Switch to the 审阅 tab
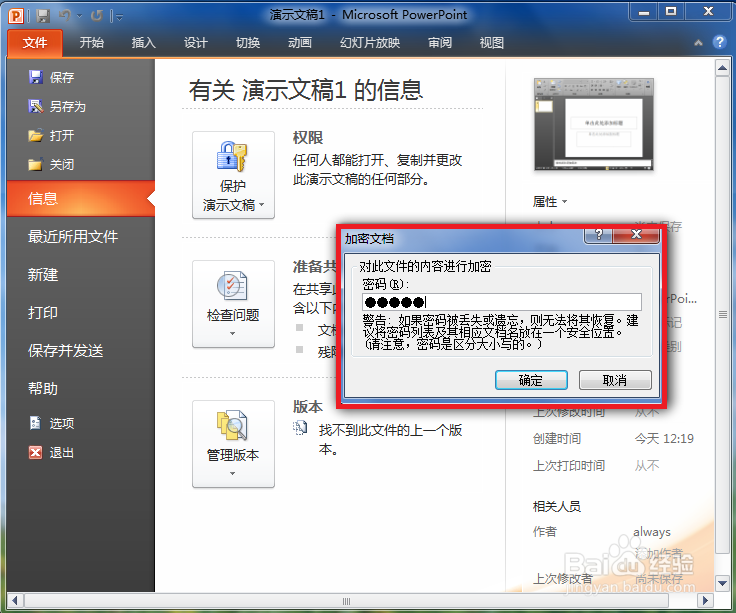The image size is (736, 613). click(440, 43)
